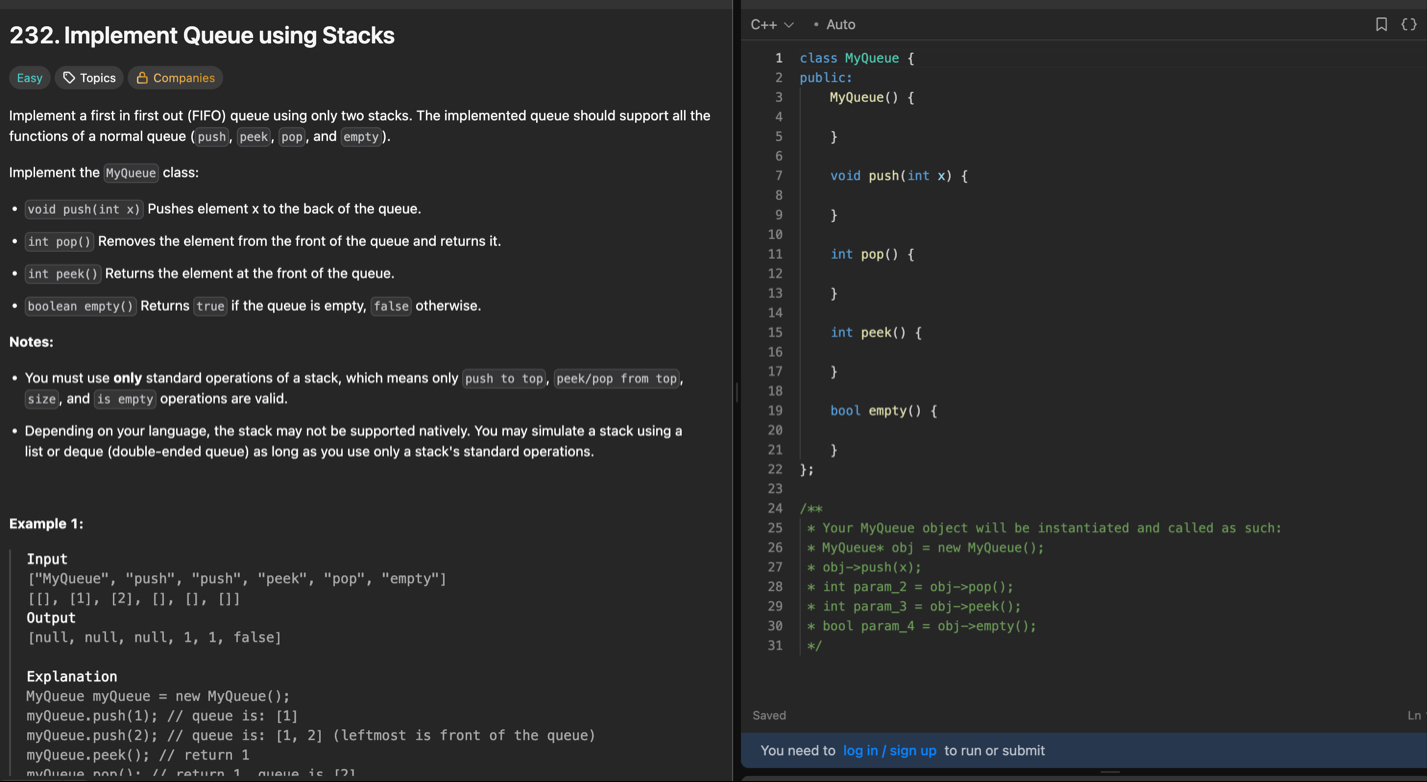The width and height of the screenshot is (1427, 782).
Task: Click the "false" chip before "otherwise"
Action: (x=391, y=306)
